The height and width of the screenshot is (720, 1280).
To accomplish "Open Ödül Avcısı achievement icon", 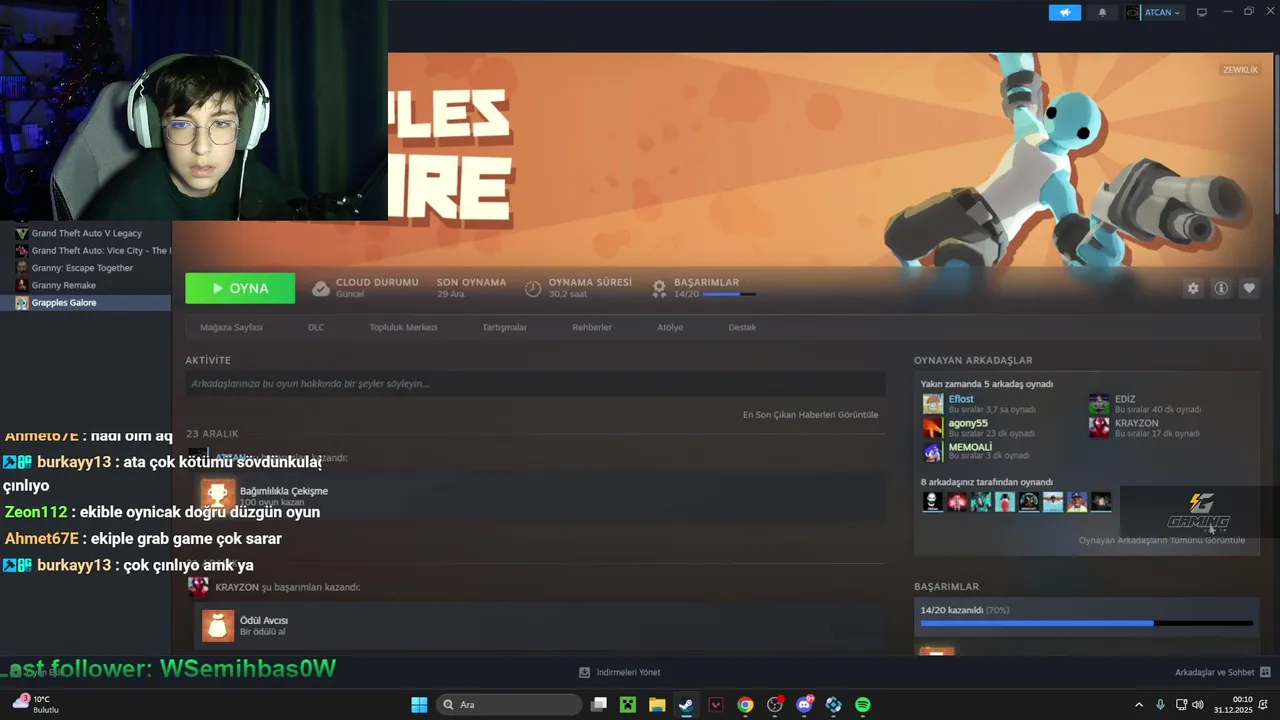I will pyautogui.click(x=218, y=626).
